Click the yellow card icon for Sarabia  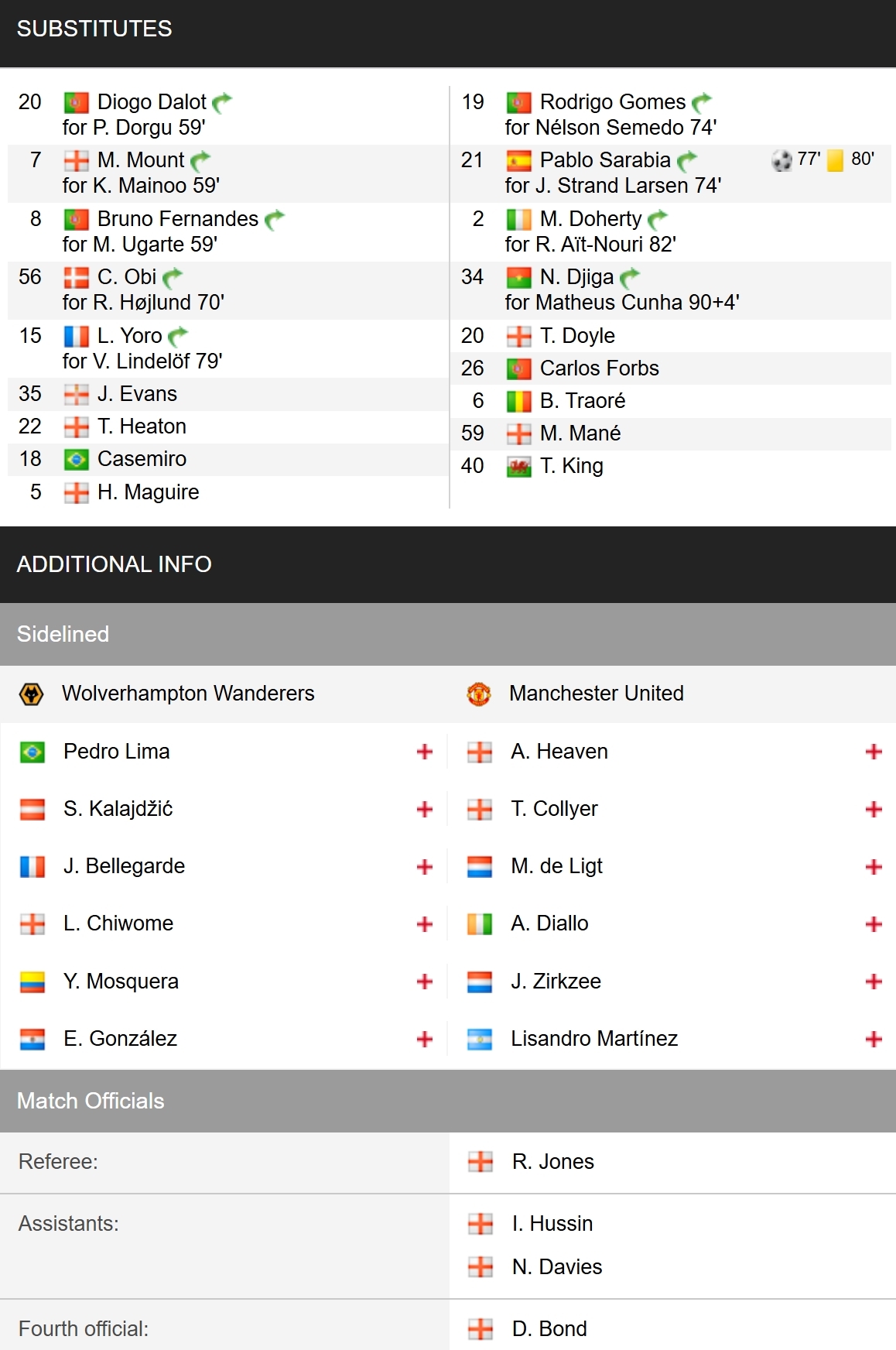click(835, 160)
